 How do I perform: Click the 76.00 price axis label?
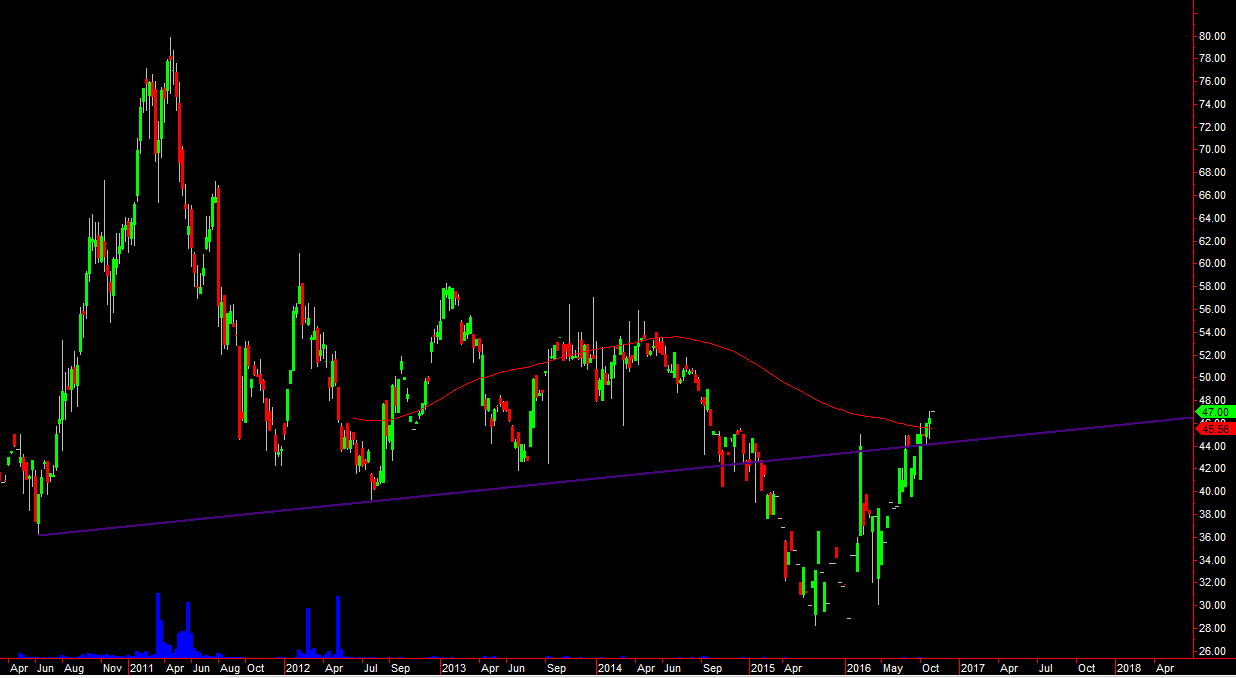click(x=1212, y=82)
